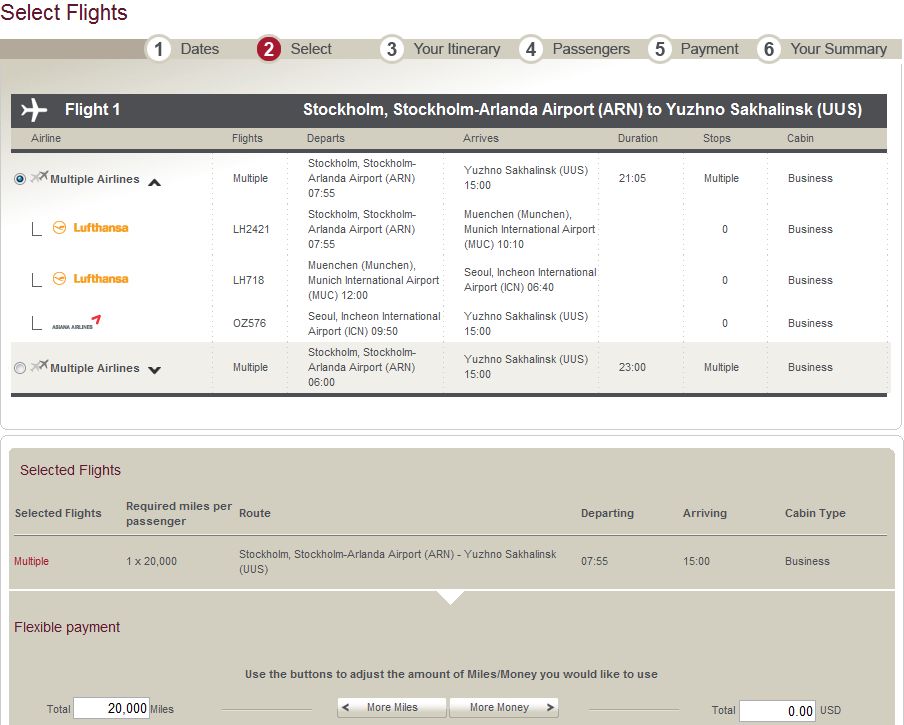Click step 1 Dates circle icon
The image size is (904, 725).
tap(158, 49)
